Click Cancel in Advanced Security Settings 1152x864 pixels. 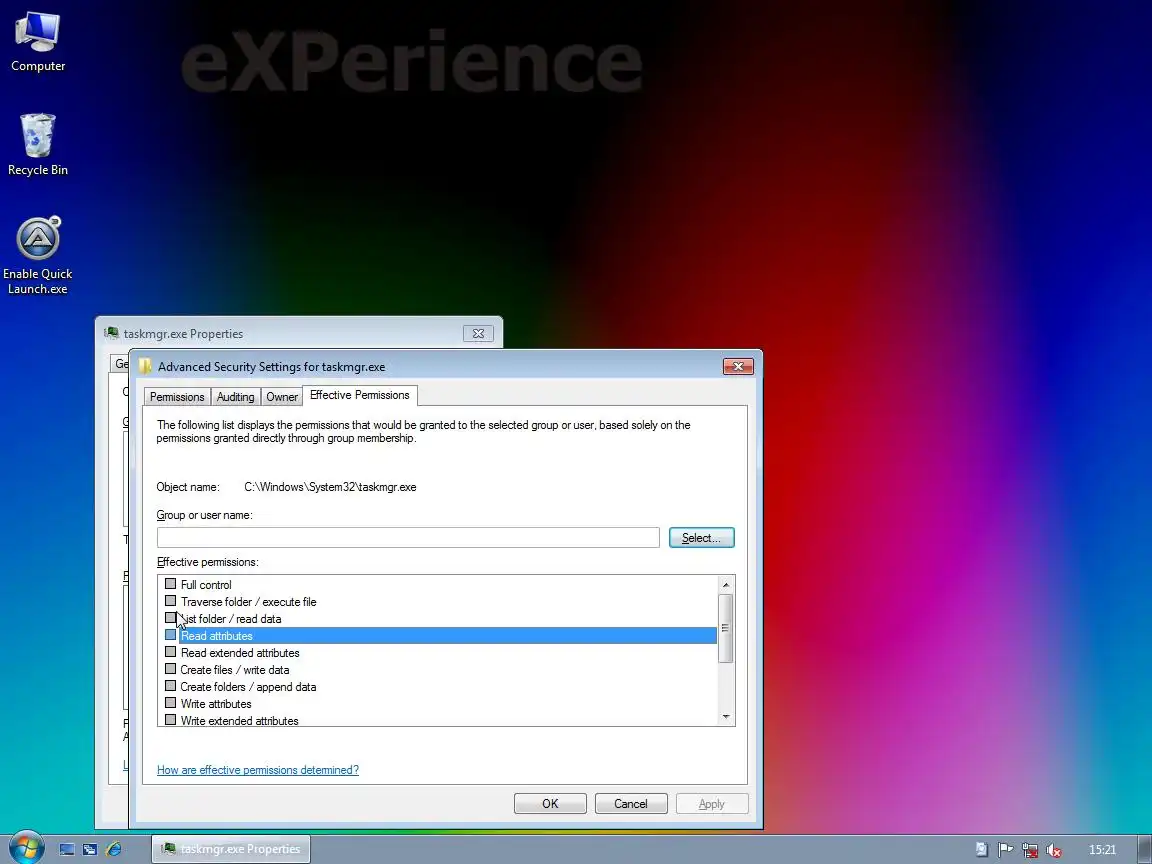click(631, 804)
